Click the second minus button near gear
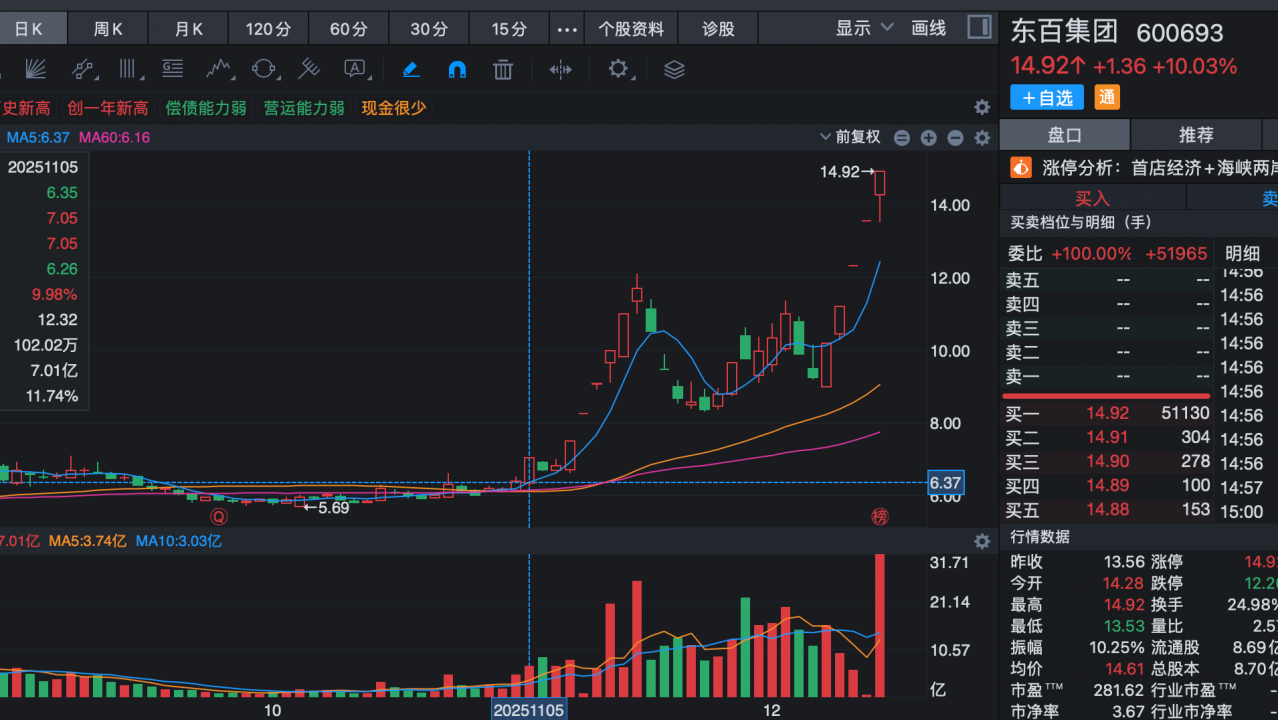1278x720 pixels. 955,138
